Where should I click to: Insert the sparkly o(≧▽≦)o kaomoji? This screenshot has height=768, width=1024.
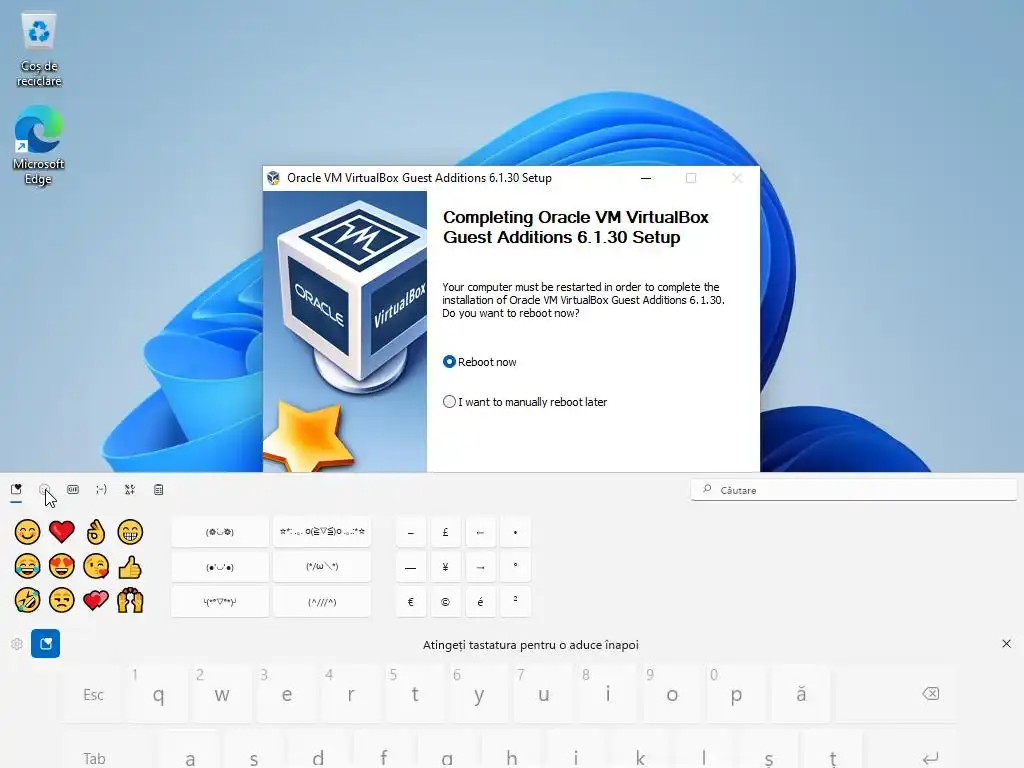[x=322, y=532]
